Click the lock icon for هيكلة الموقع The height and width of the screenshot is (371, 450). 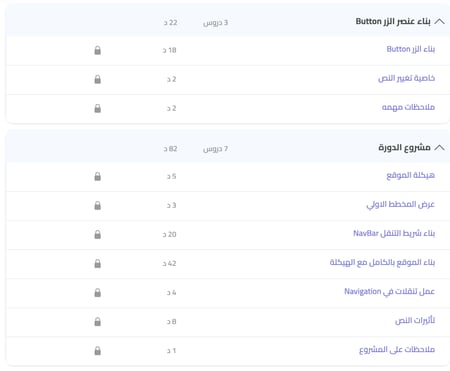[x=97, y=176]
